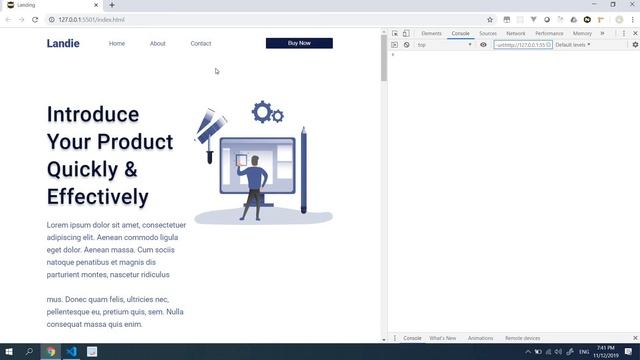Open the Home nav link
The height and width of the screenshot is (360, 640).
coord(117,43)
